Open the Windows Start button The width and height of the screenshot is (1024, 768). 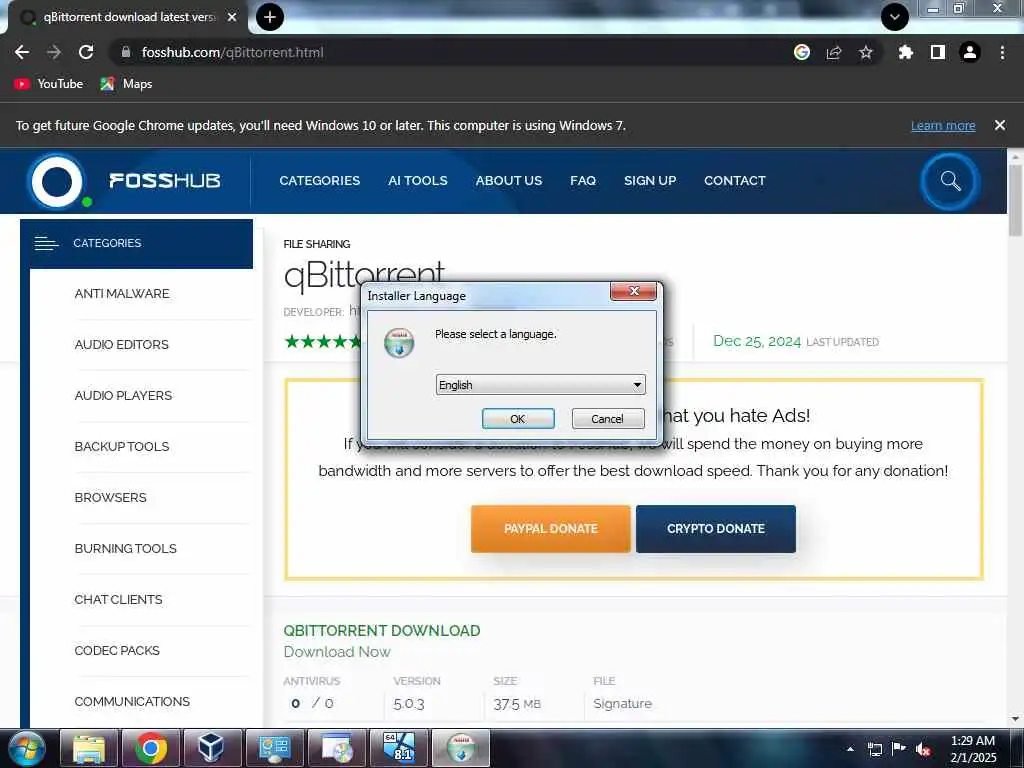click(x=26, y=748)
